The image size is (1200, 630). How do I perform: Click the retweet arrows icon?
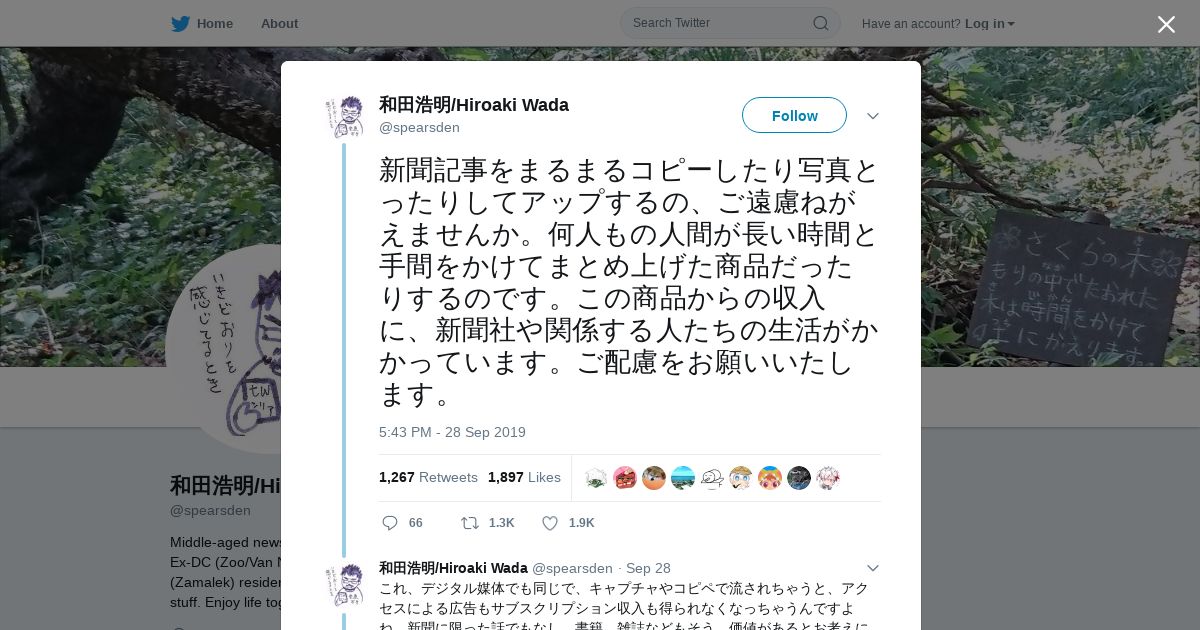tap(469, 523)
